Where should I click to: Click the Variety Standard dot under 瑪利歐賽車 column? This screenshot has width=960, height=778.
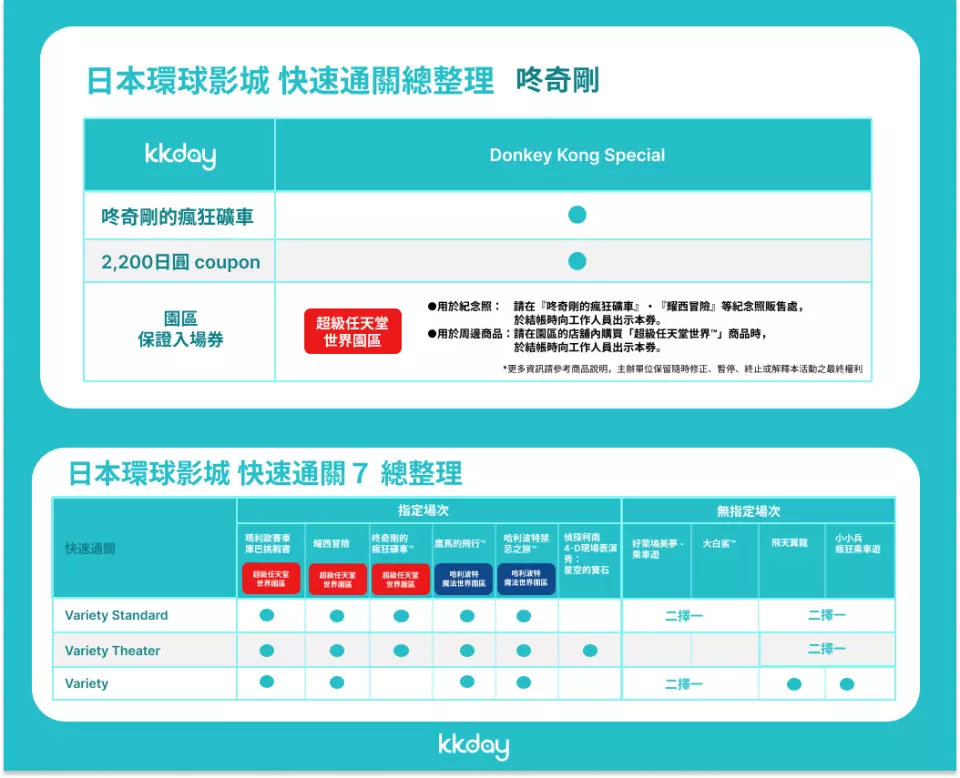(267, 615)
